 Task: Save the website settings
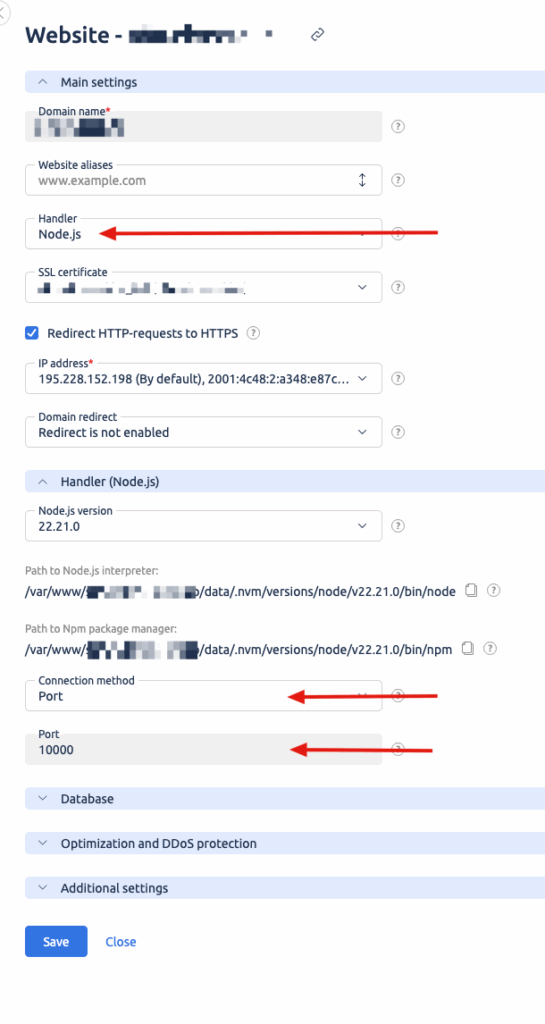tap(56, 941)
